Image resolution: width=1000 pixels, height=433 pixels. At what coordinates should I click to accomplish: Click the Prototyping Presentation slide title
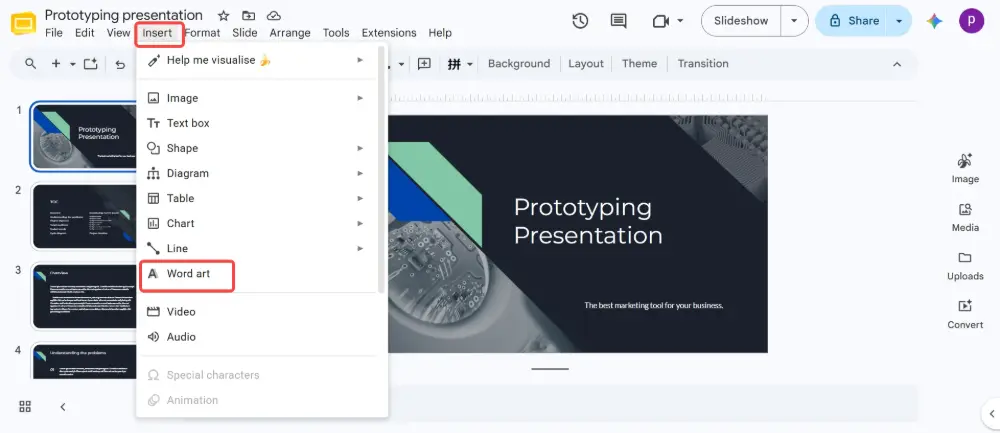point(588,221)
